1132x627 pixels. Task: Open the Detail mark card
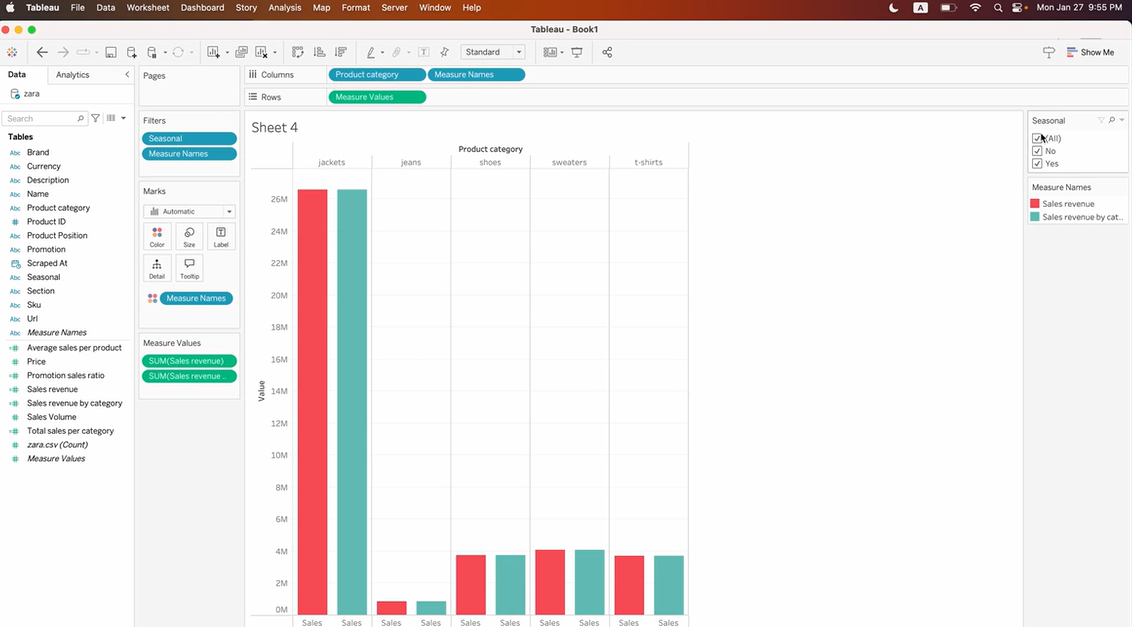(x=157, y=269)
